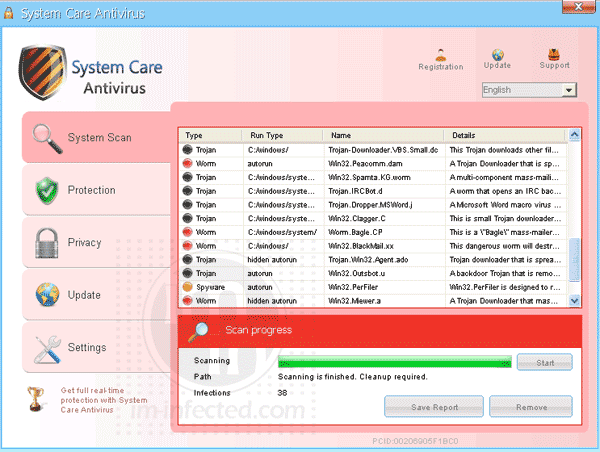Click the red icon for Win32.BlackMail.xx

[x=188, y=246]
